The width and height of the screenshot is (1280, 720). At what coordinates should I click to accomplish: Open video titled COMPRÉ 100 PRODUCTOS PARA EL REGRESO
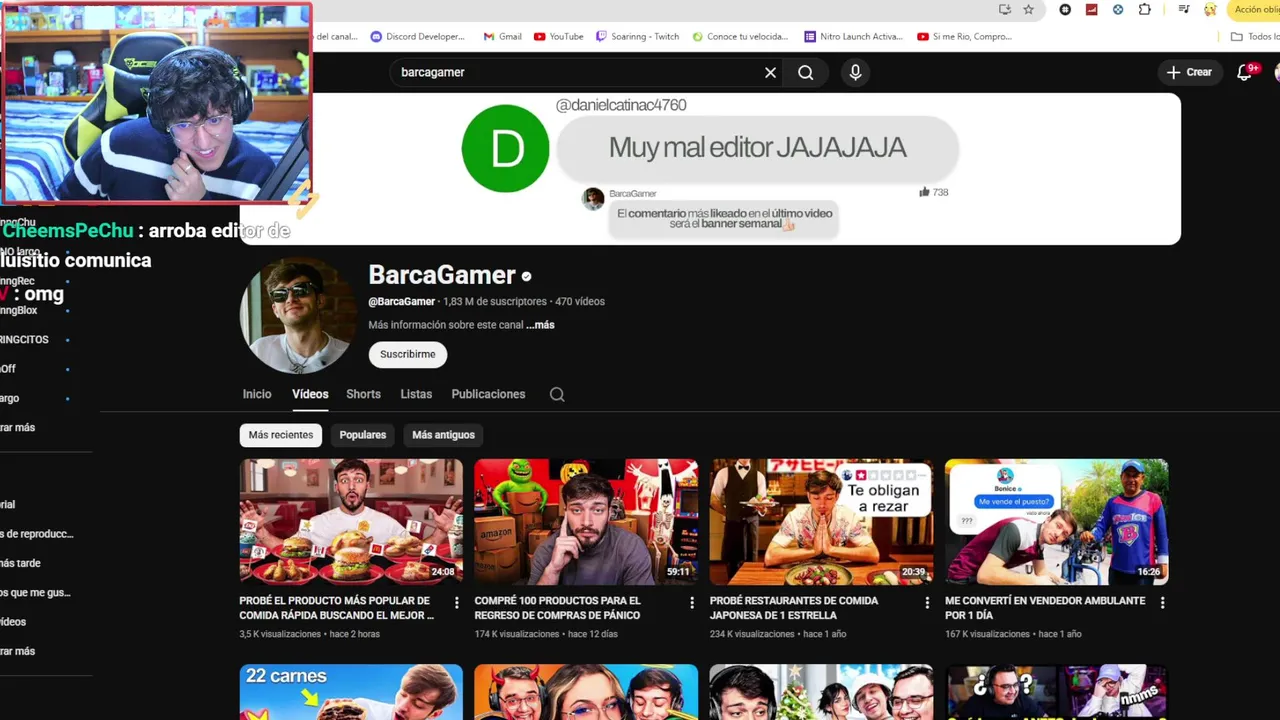coord(558,608)
